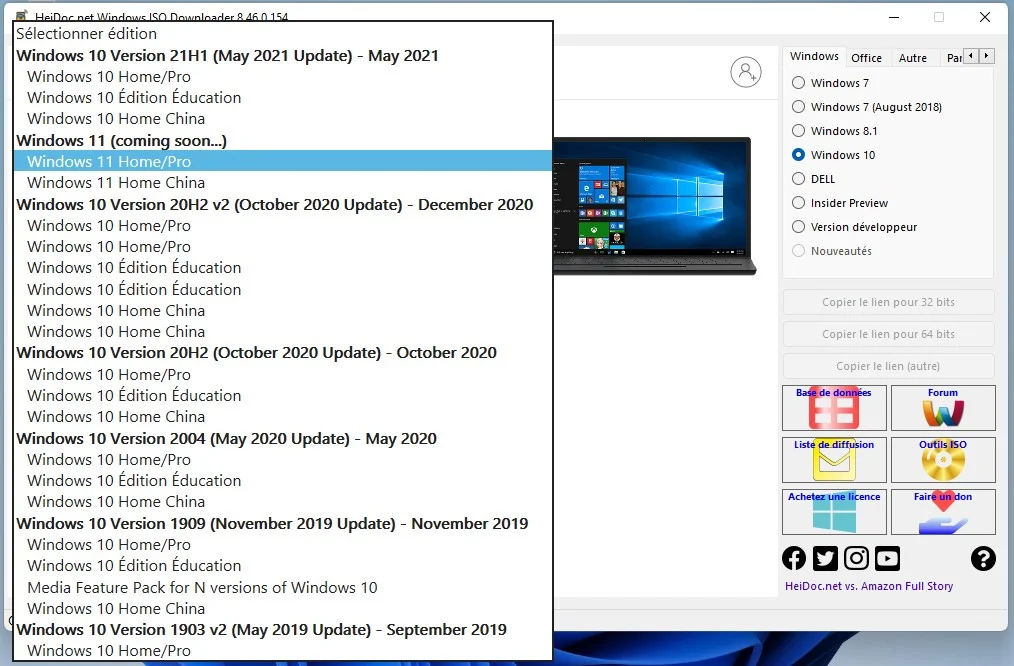Open HeiDoc.net vs. Amazon Full Story link

click(868, 586)
